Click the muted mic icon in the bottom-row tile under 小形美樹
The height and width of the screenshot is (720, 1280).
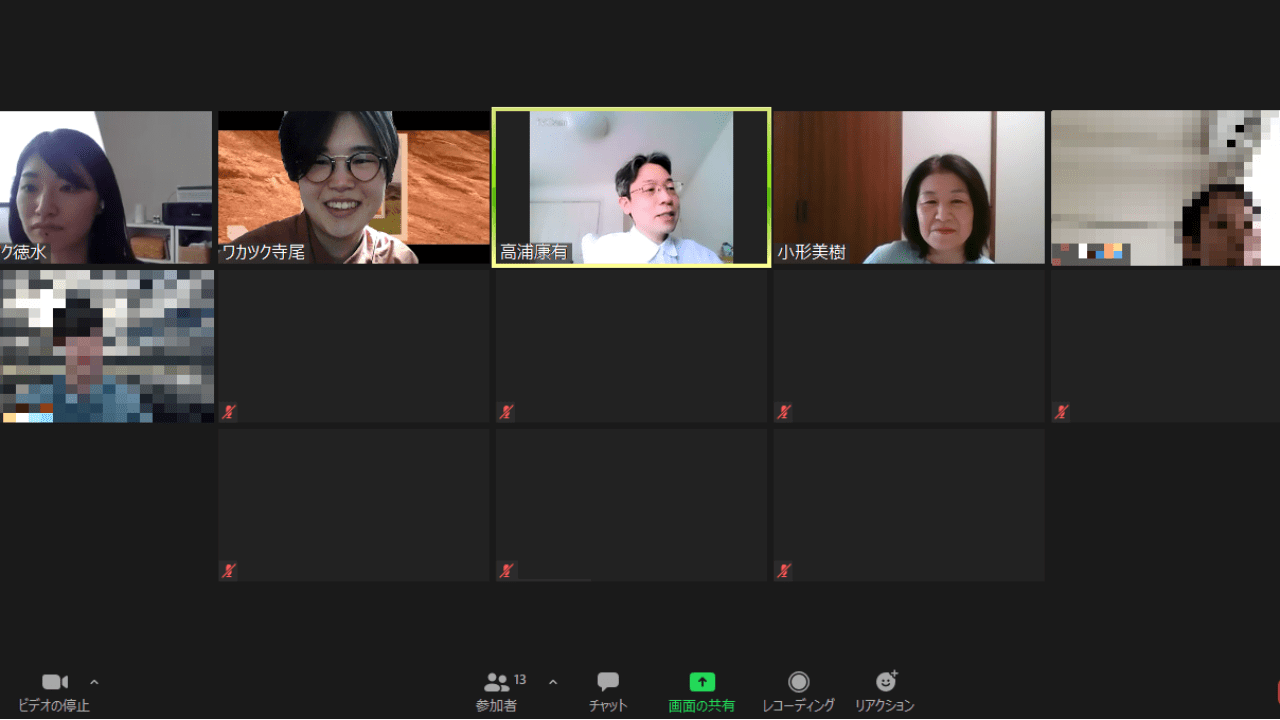point(784,571)
